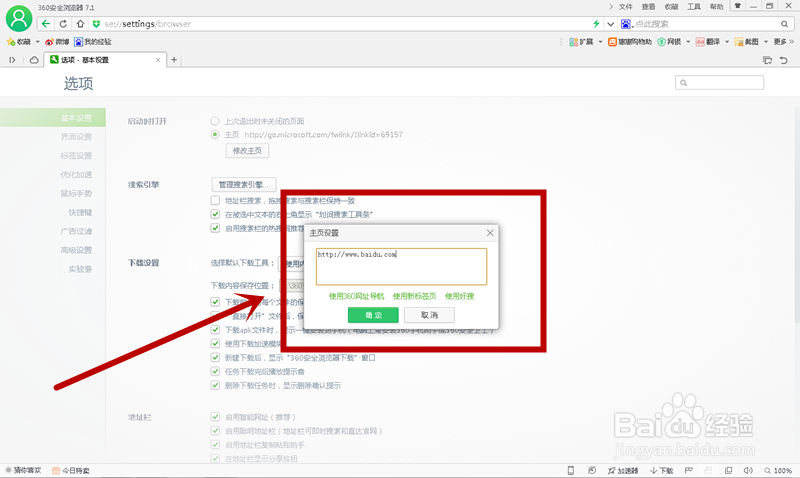Click the speaker mute icon in status bar
Viewport: 800px width, 478px height.
[x=748, y=470]
